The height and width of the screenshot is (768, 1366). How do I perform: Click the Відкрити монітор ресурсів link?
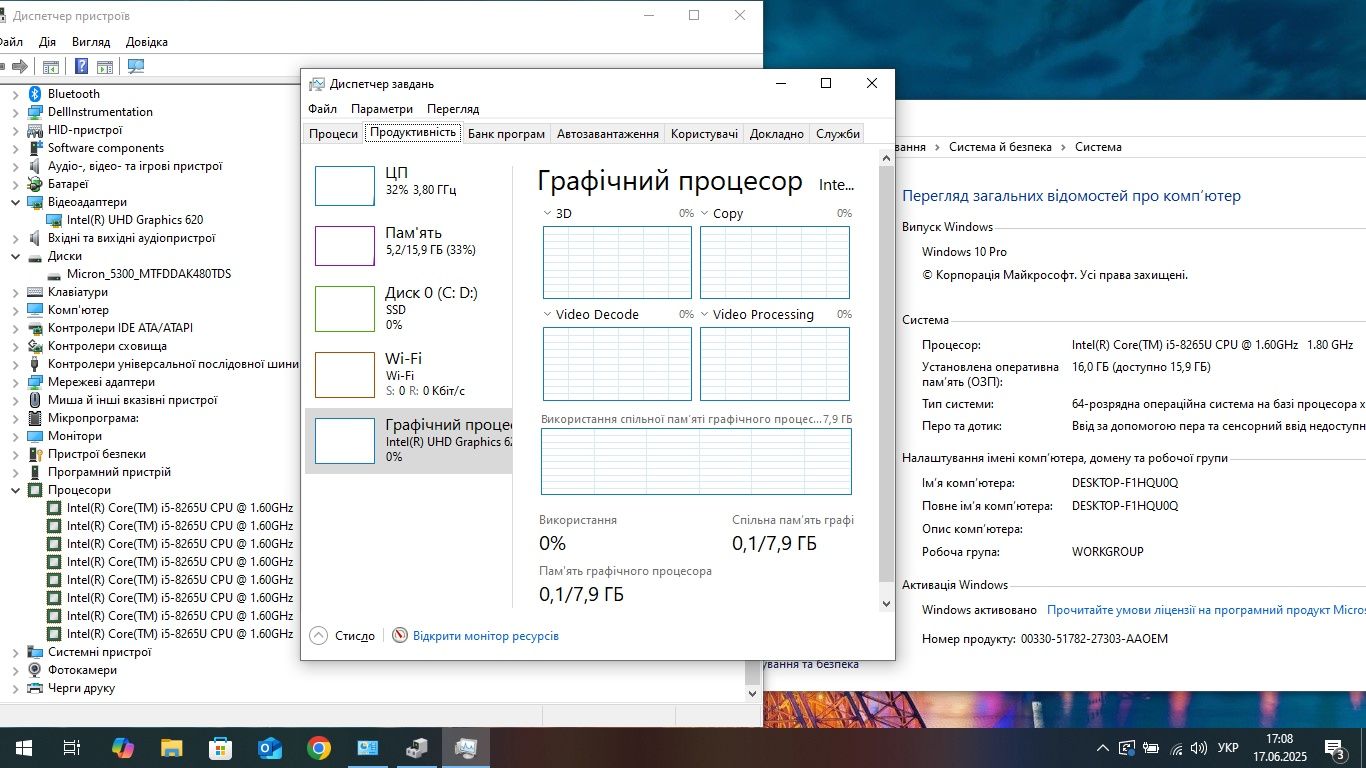(x=485, y=636)
